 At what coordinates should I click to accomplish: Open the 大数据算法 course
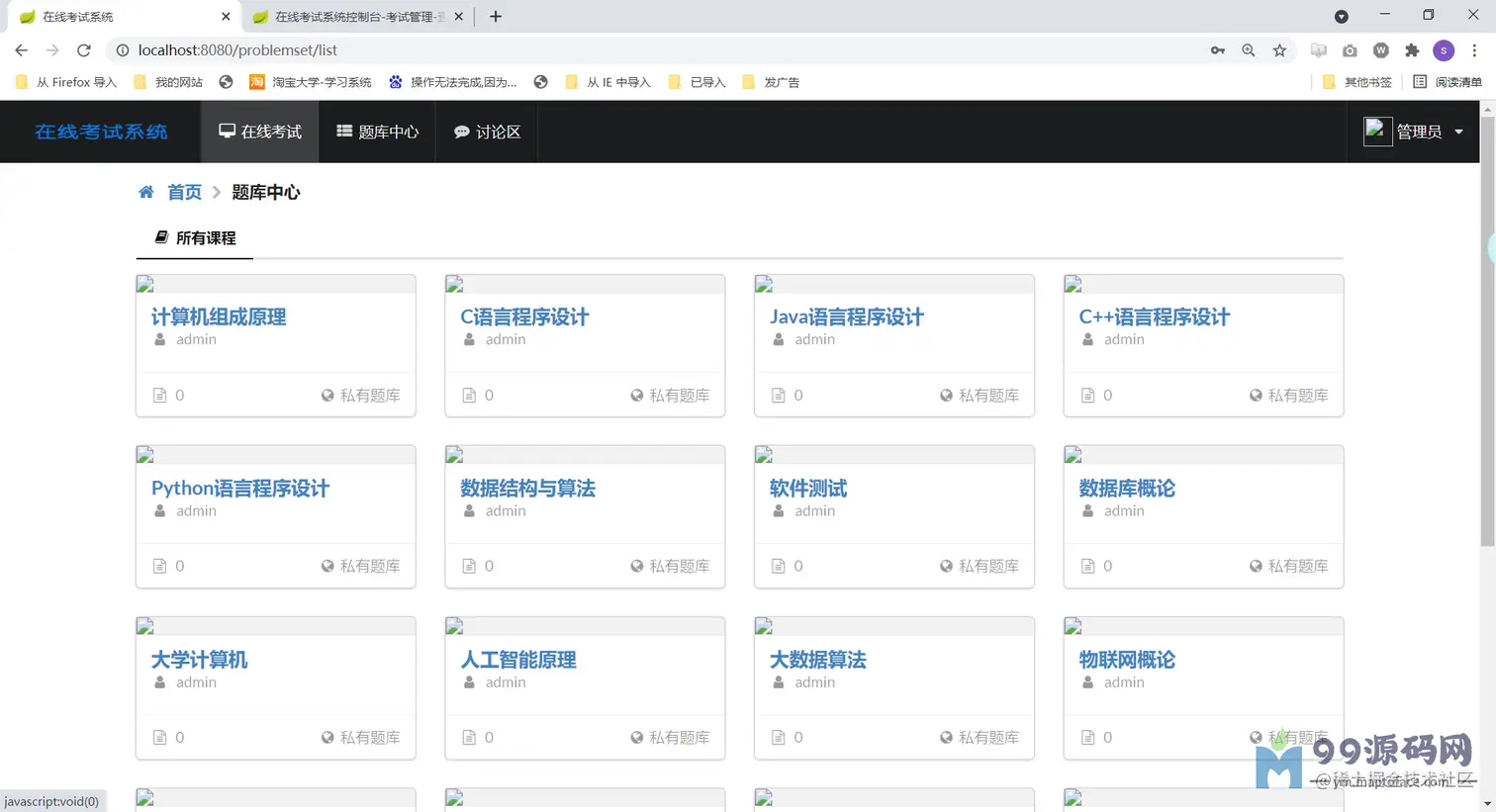[x=818, y=660]
